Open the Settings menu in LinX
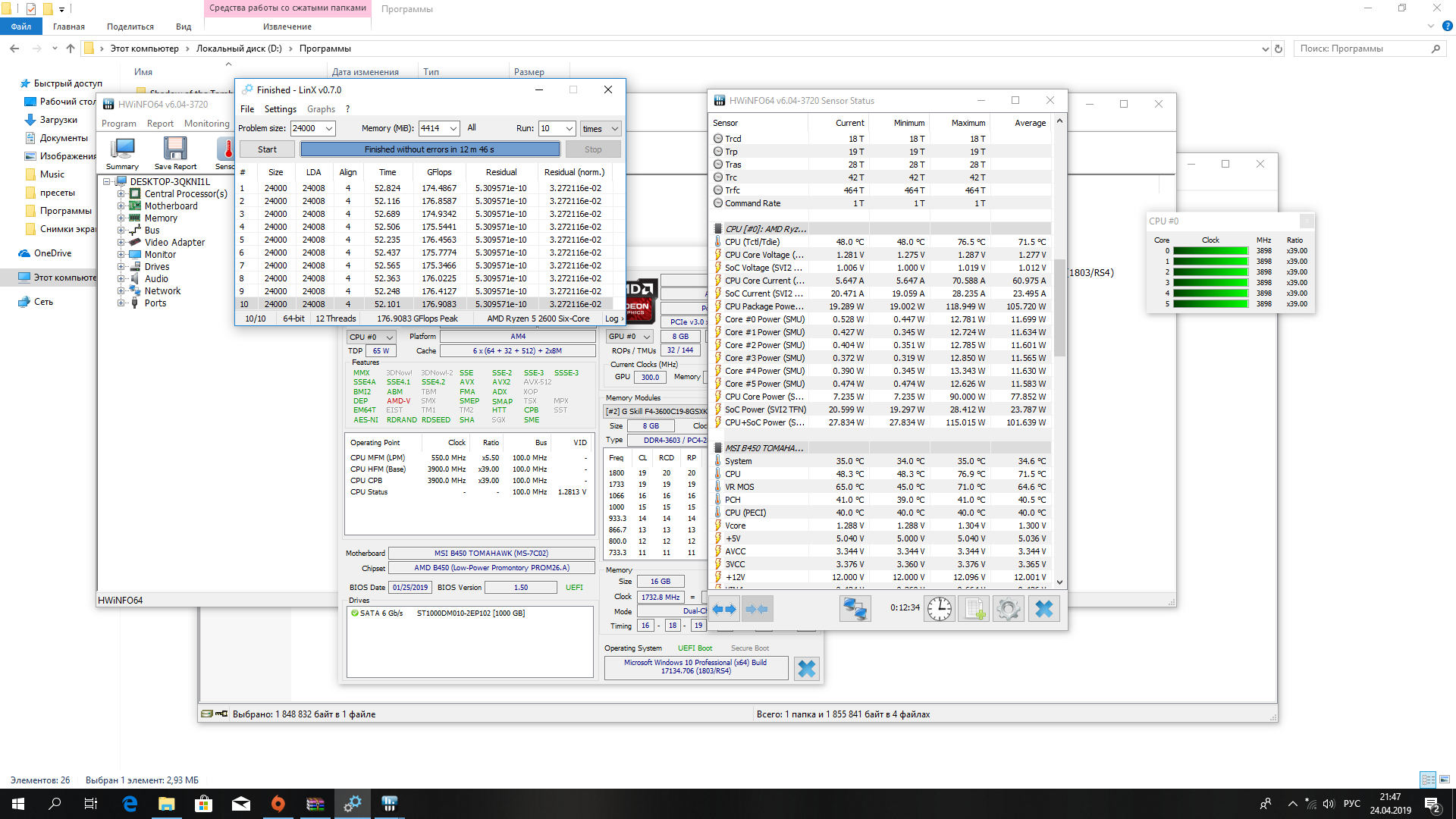The image size is (1456, 819). coord(280,109)
